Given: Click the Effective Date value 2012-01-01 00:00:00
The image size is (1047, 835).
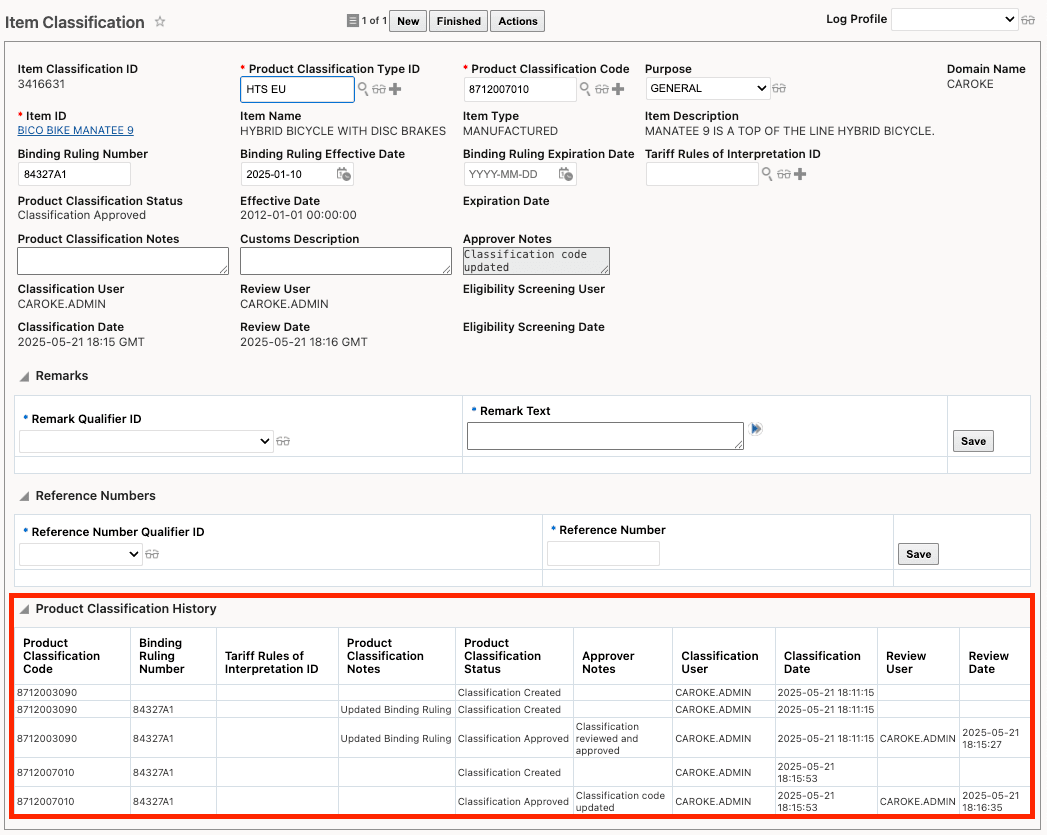Looking at the screenshot, I should point(298,215).
